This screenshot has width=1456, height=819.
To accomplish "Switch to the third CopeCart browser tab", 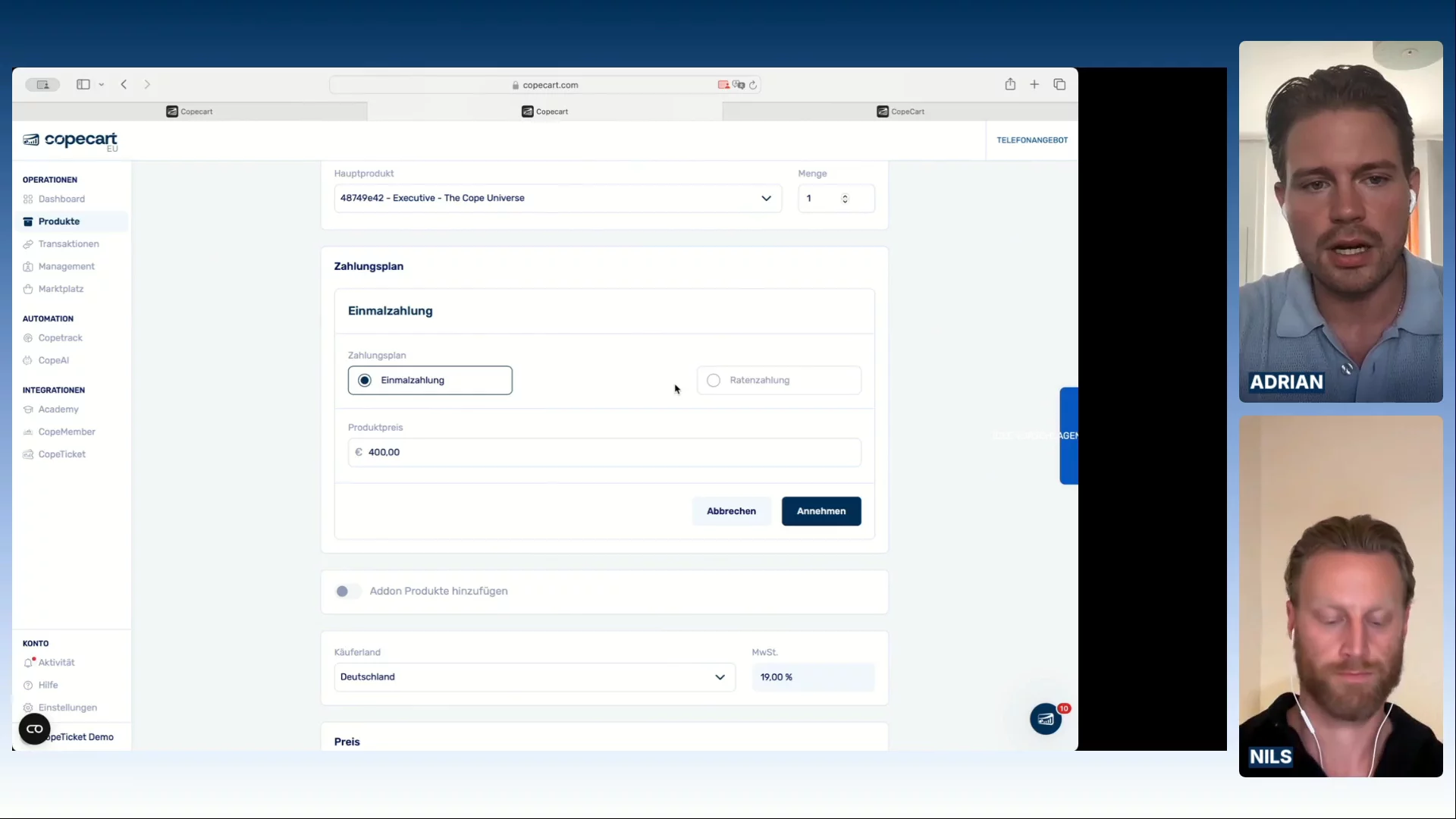I will point(900,111).
